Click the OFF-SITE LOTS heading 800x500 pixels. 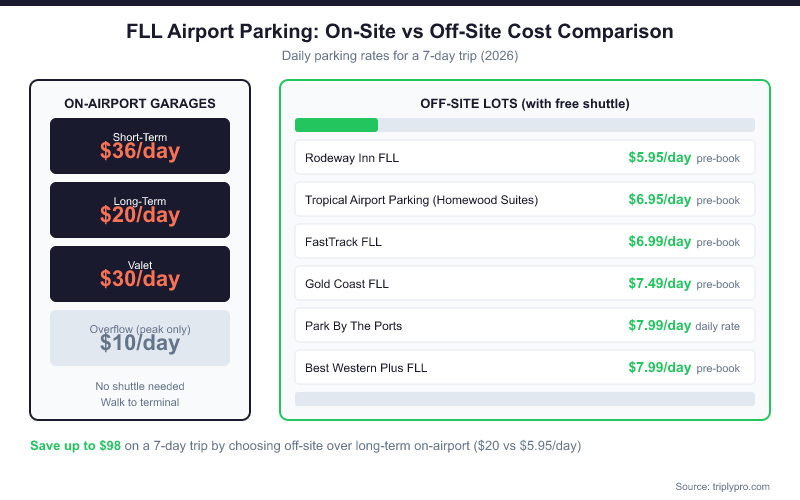pos(524,103)
